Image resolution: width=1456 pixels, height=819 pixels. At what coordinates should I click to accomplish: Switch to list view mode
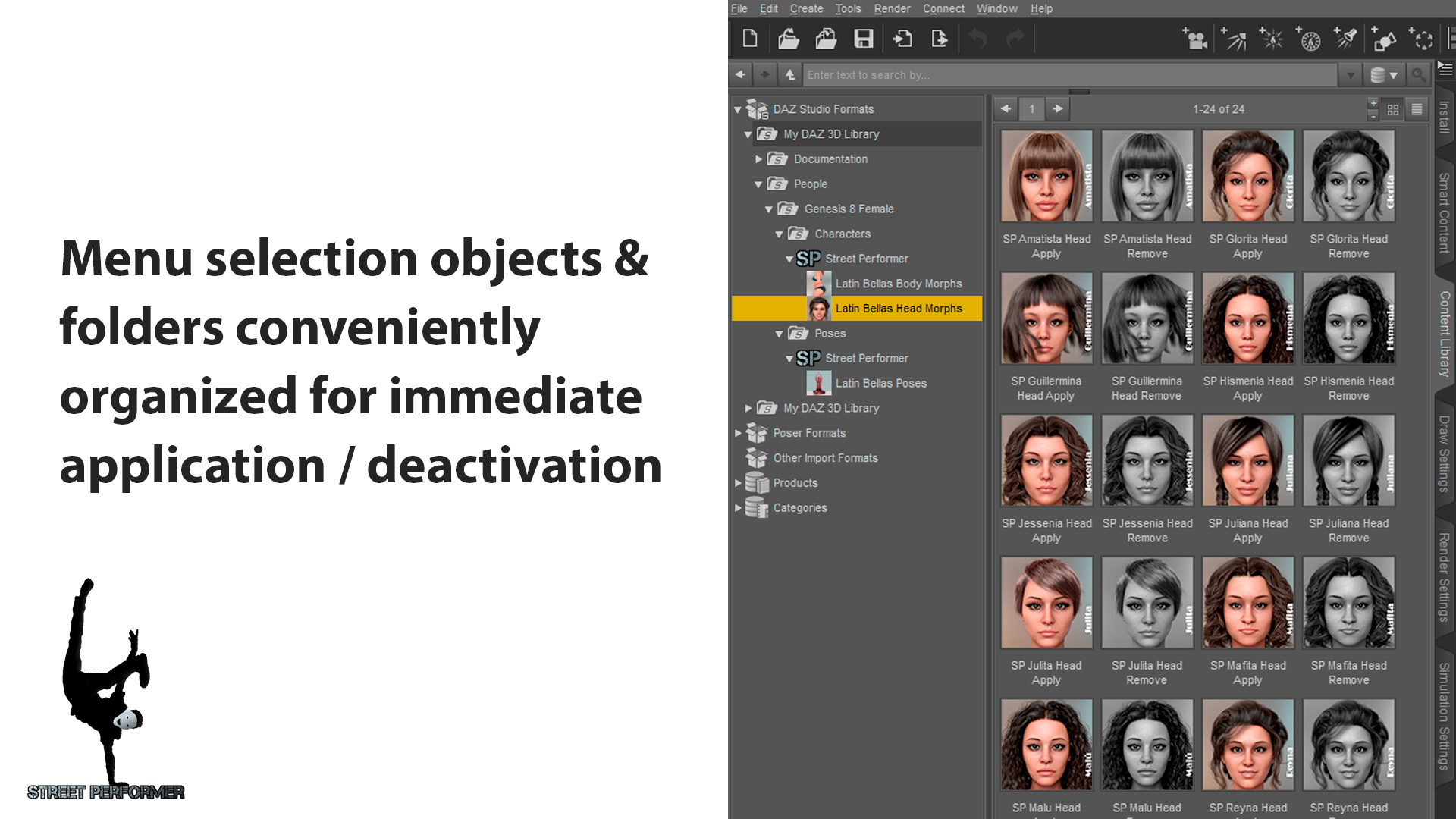tap(1417, 109)
